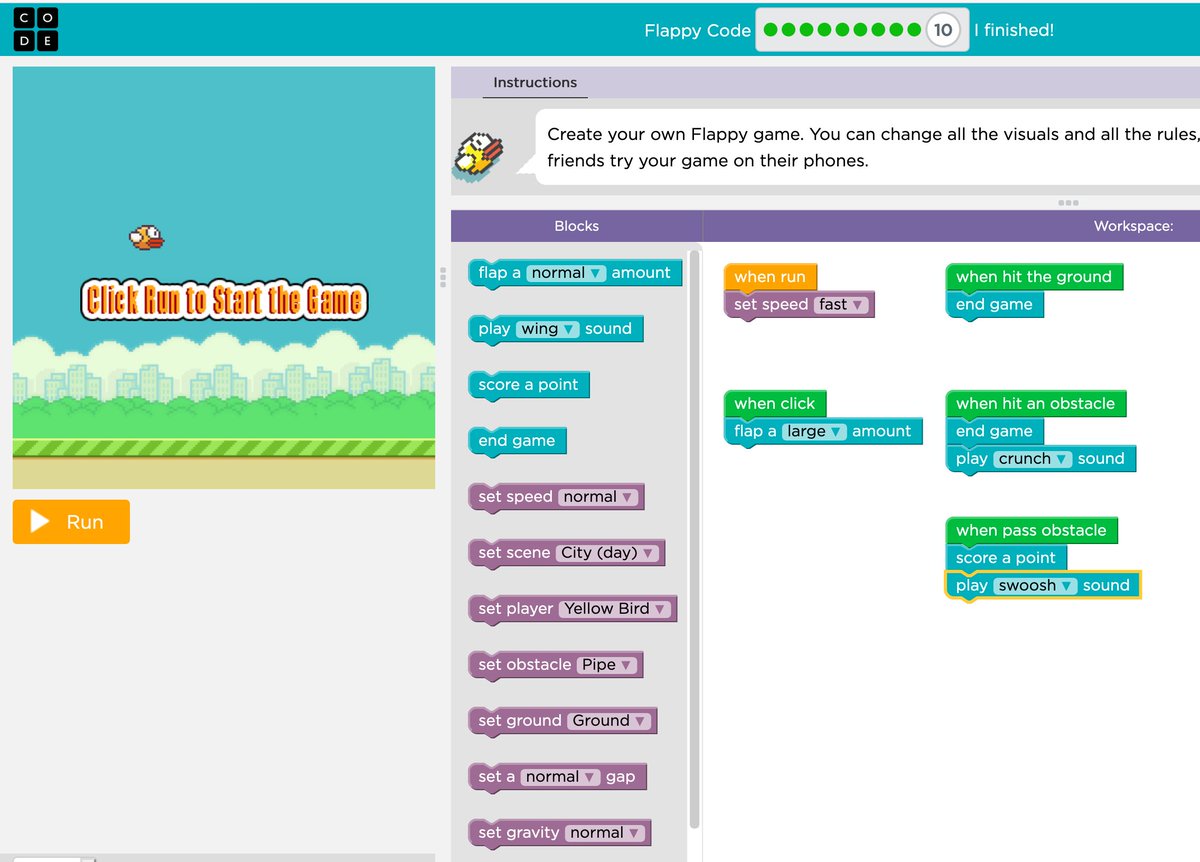Viewport: 1200px width, 862px height.
Task: Select the "when click" event block
Action: 775,404
